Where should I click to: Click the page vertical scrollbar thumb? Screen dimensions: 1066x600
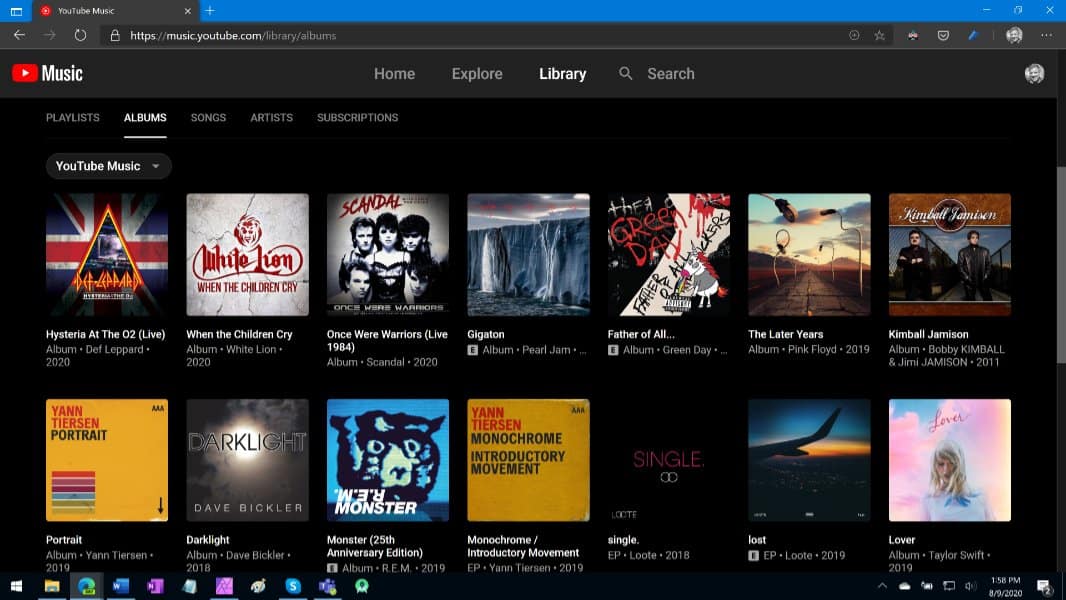point(1061,265)
